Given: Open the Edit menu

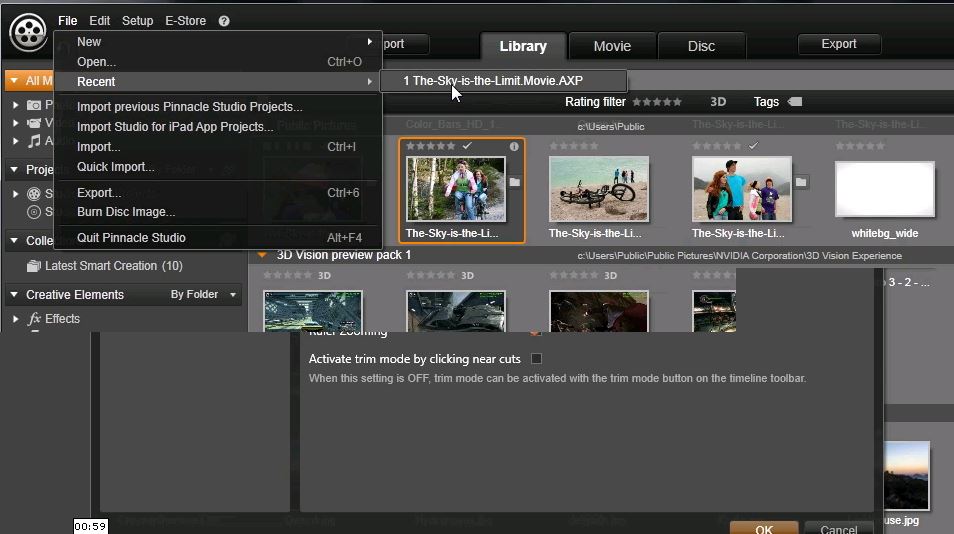Looking at the screenshot, I should tap(99, 21).
